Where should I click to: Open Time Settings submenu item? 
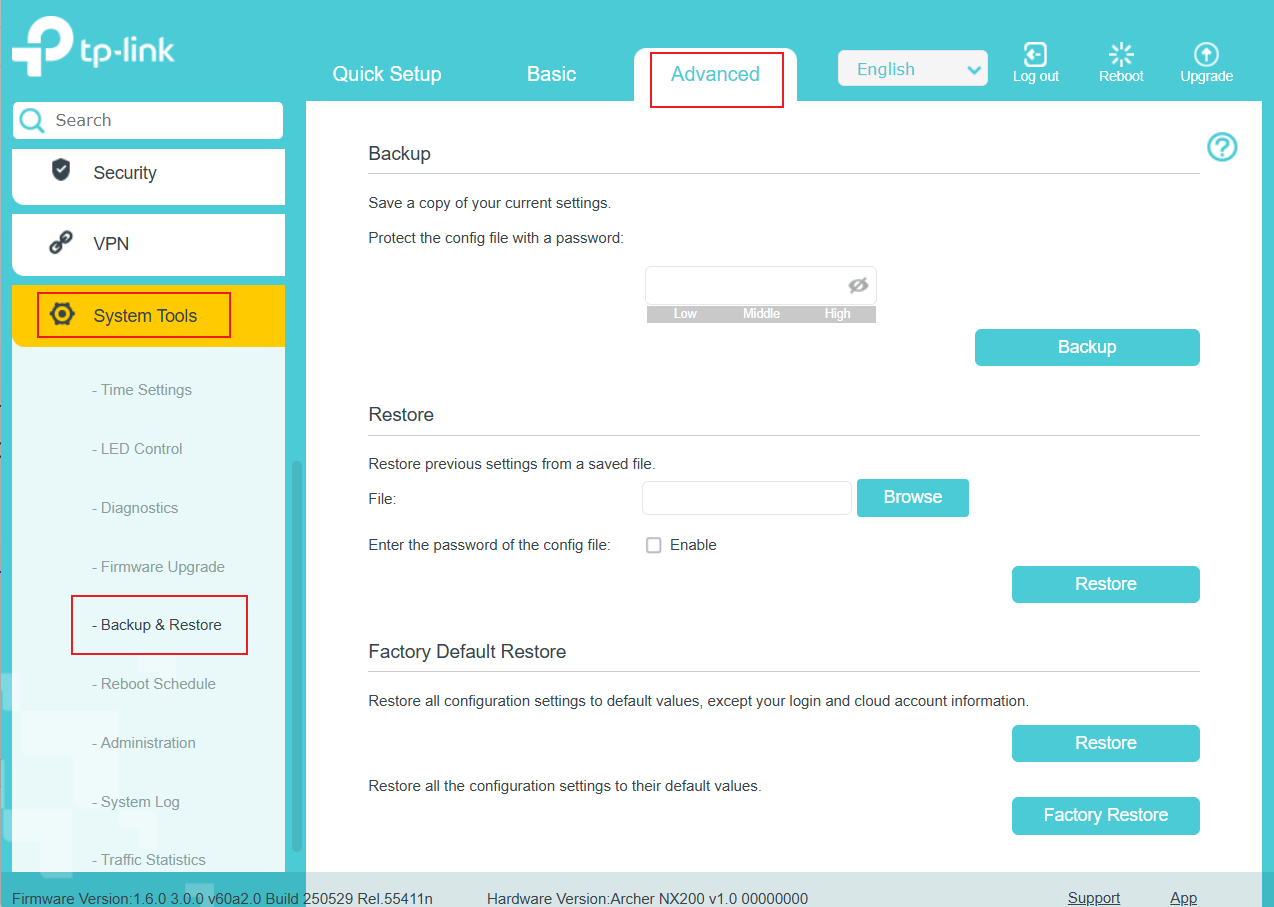coord(142,390)
